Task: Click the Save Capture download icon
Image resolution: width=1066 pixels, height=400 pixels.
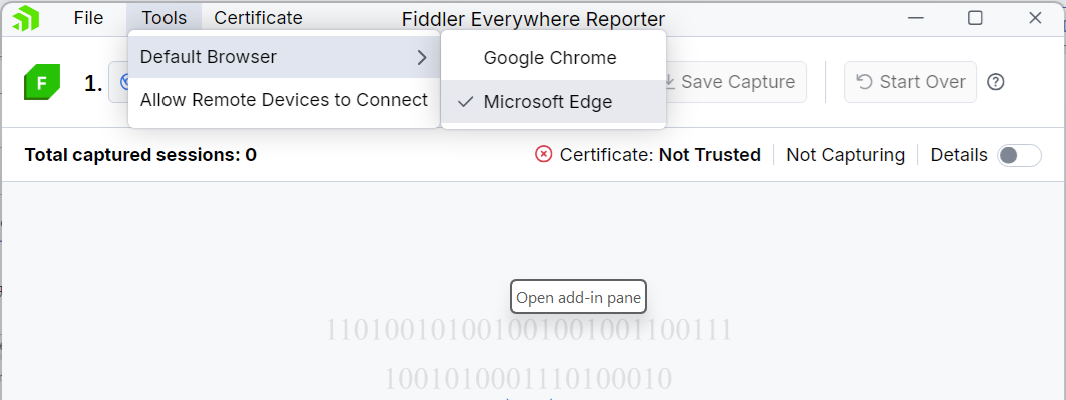Action: click(670, 82)
